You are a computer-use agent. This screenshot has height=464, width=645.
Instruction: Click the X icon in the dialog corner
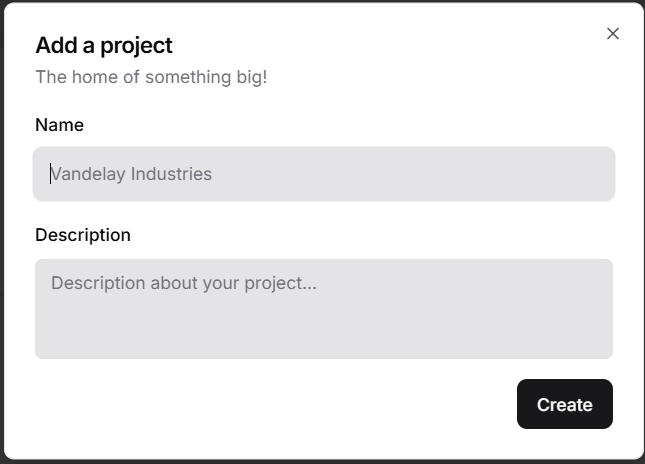[613, 34]
